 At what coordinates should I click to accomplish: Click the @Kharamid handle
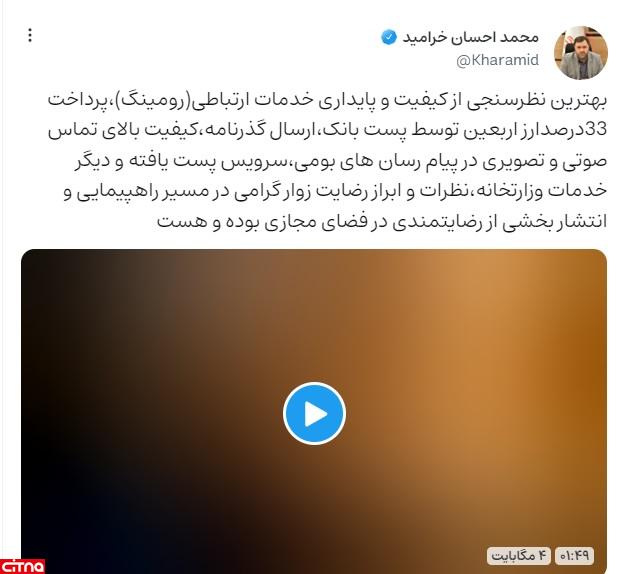[x=497, y=60]
